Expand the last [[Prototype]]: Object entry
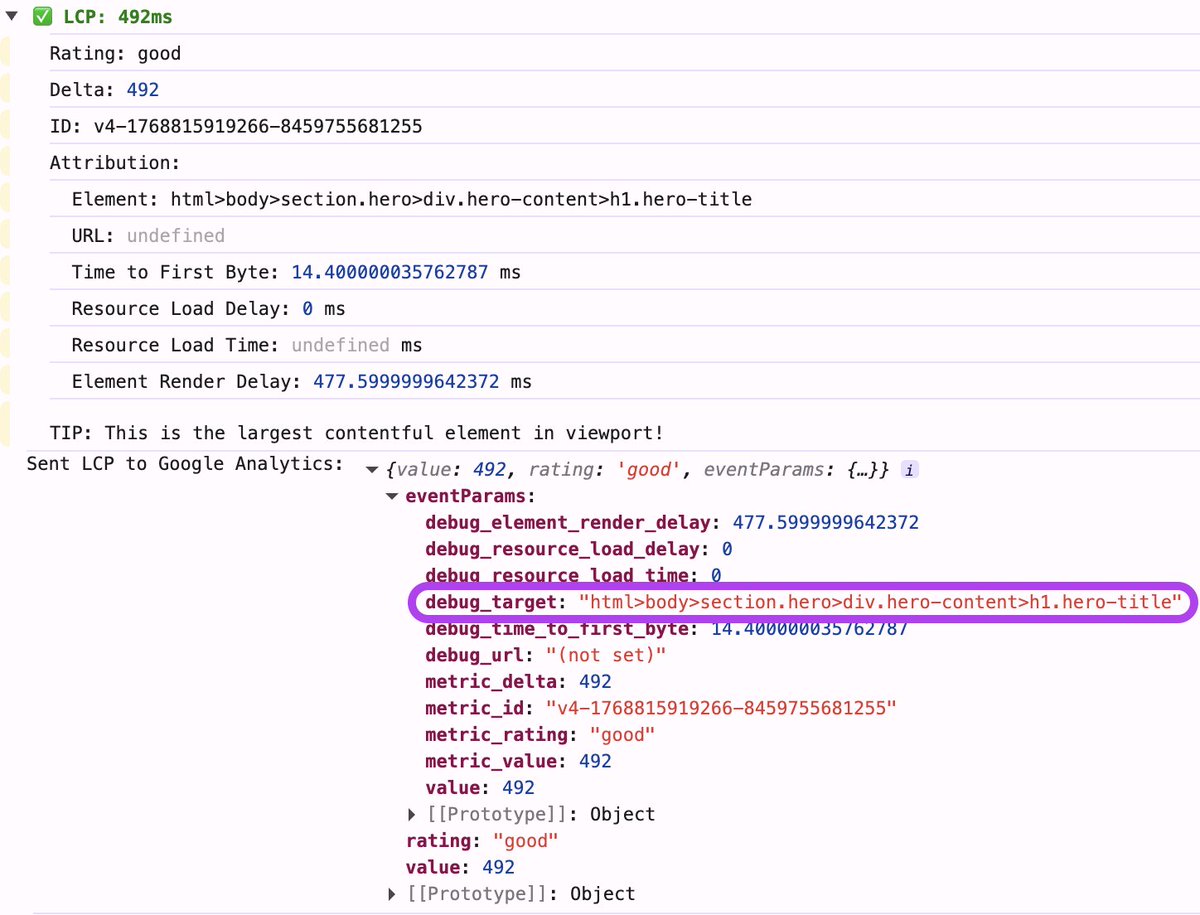Image resolution: width=1200 pixels, height=915 pixels. (x=393, y=894)
